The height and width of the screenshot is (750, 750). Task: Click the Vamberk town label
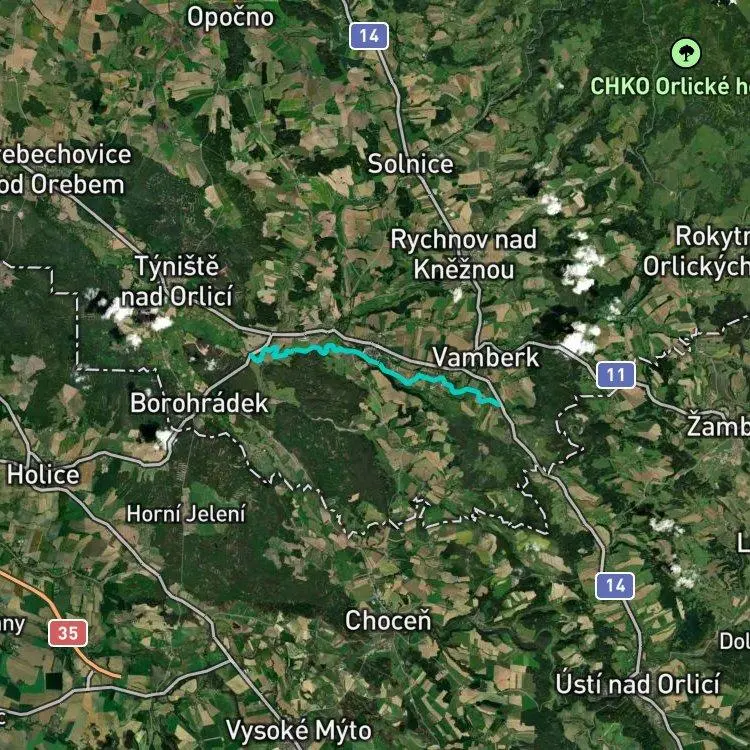[x=485, y=357]
